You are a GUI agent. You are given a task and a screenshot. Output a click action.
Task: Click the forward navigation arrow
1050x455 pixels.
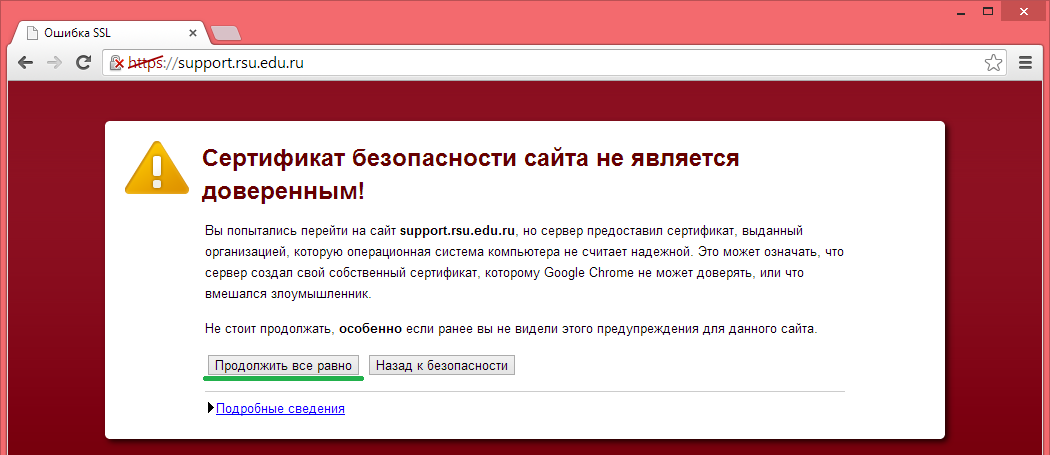pyautogui.click(x=55, y=63)
